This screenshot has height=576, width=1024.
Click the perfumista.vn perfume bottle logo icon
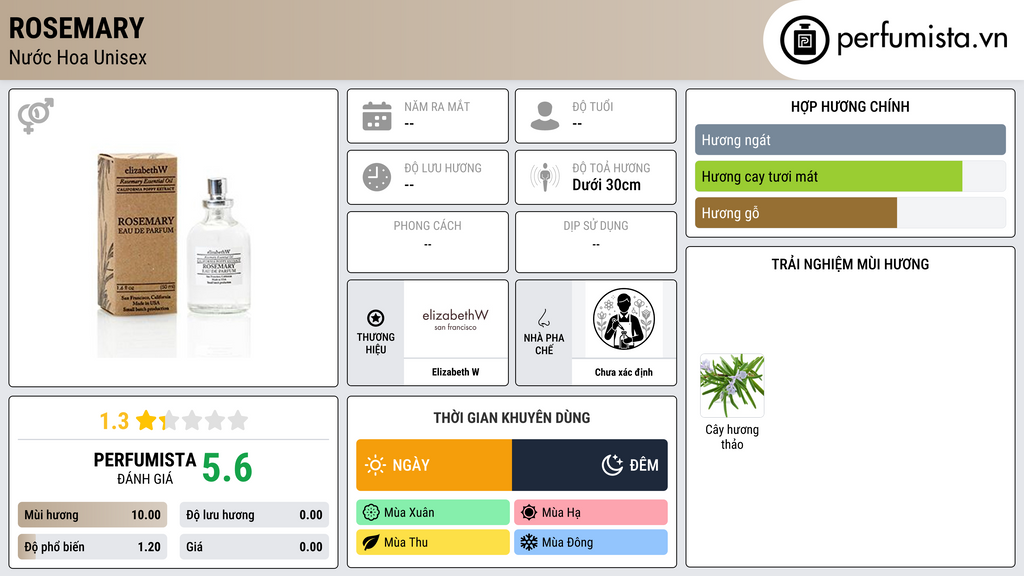tap(804, 40)
